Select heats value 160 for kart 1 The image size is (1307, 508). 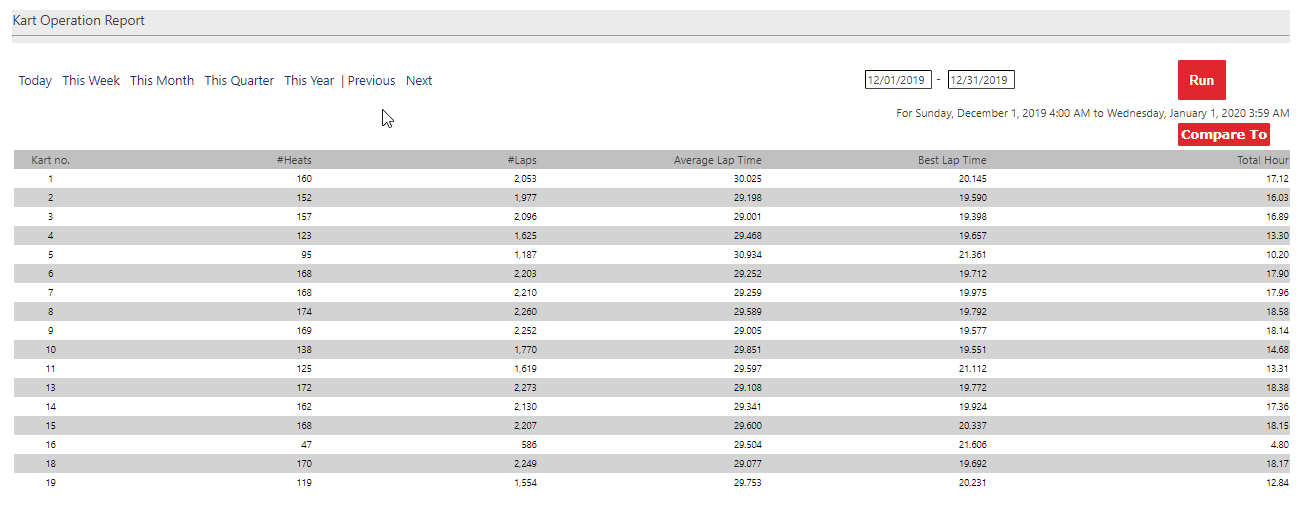point(304,179)
